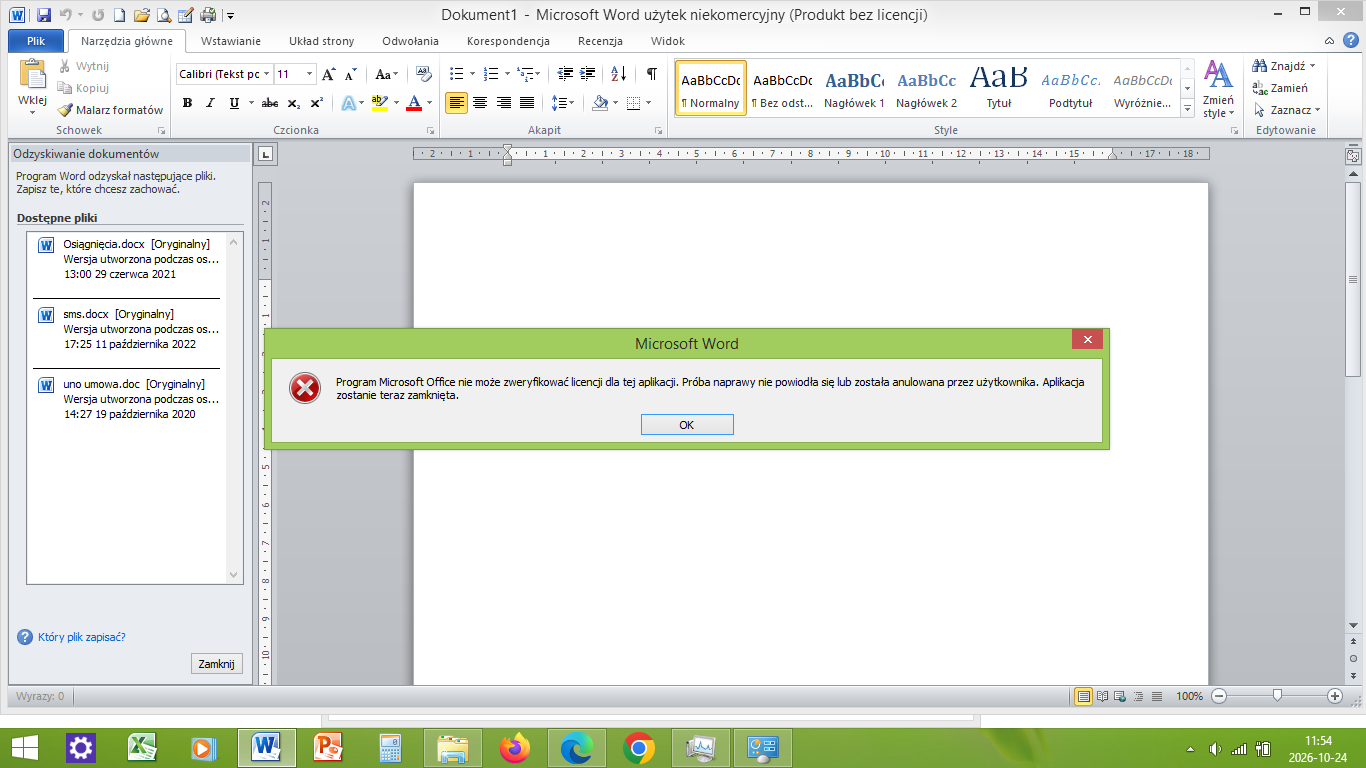Viewport: 1366px width, 768px height.
Task: Click Firefox icon in the taskbar
Action: (x=515, y=747)
